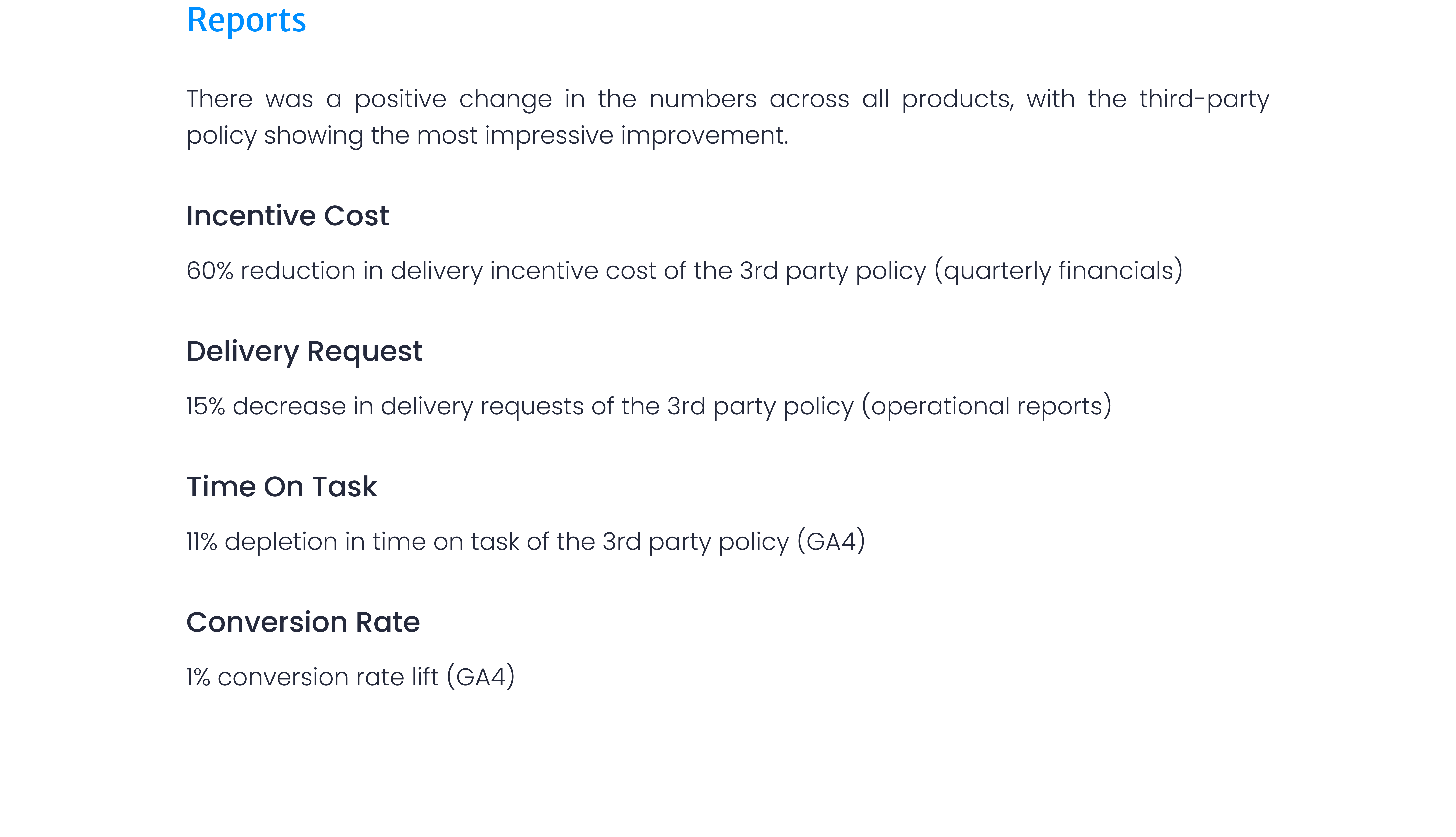Click '(GA4)' in the conversion rate lift line
The width and height of the screenshot is (1456, 837).
pos(481,677)
